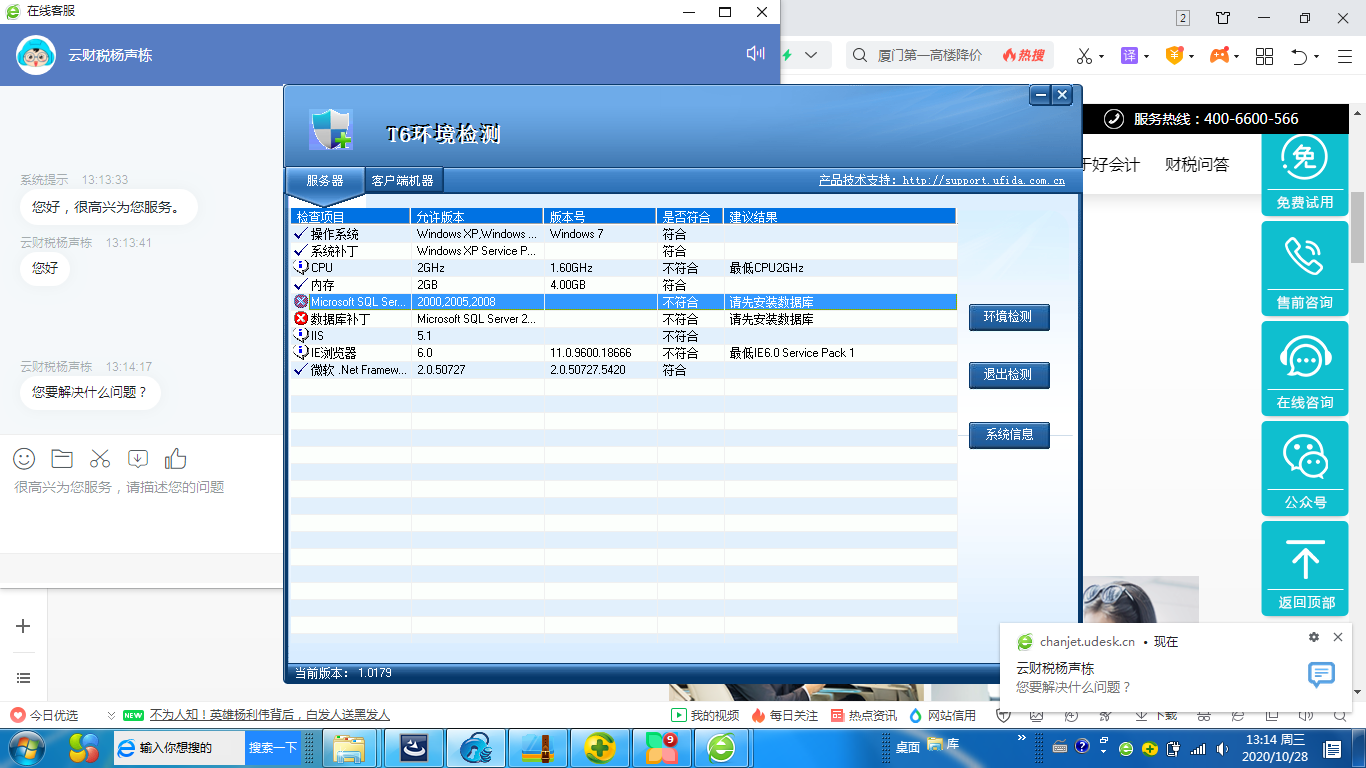The image size is (1366, 768).
Task: Select the CPU row in the check list
Action: point(624,268)
